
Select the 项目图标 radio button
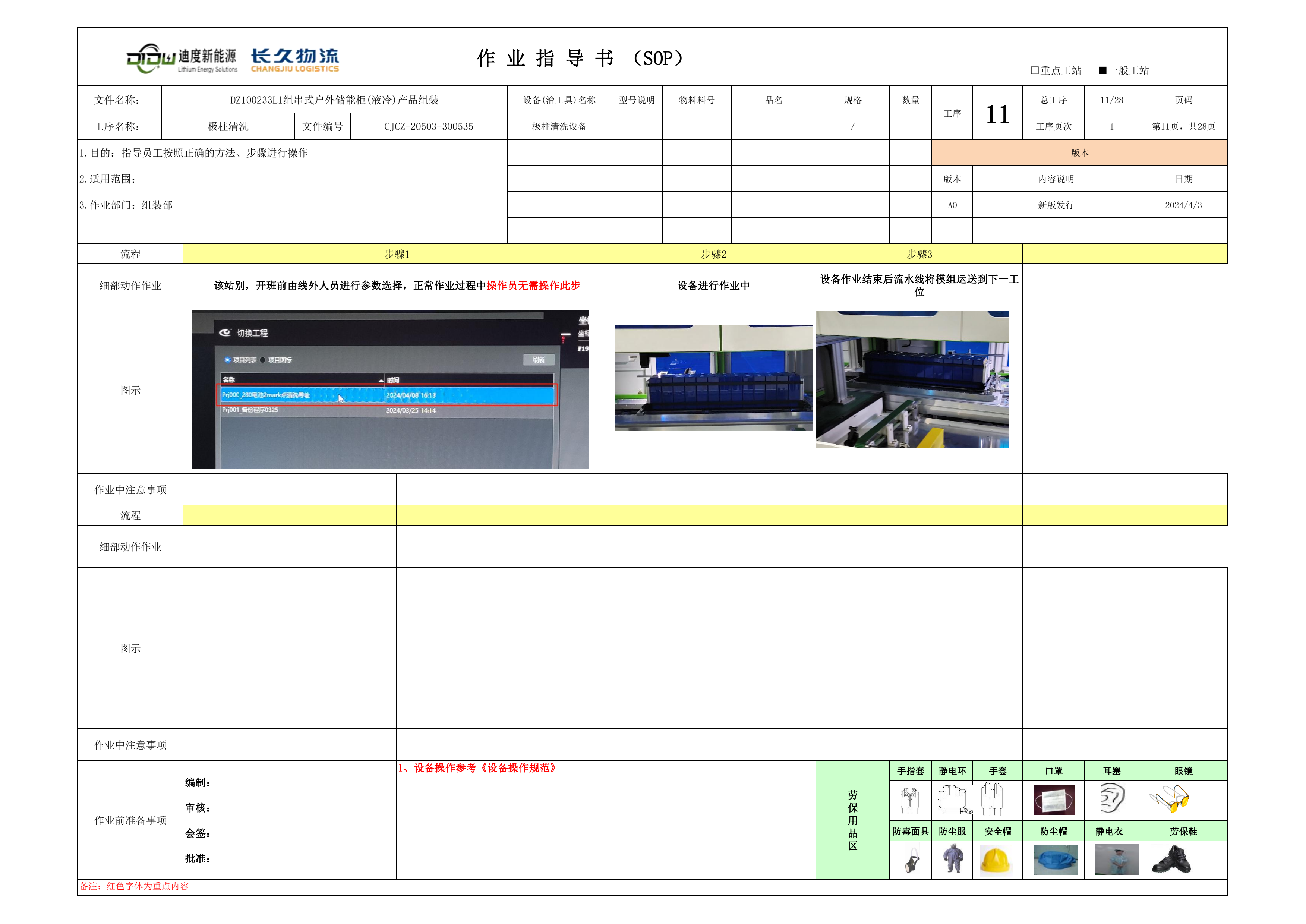tap(263, 360)
